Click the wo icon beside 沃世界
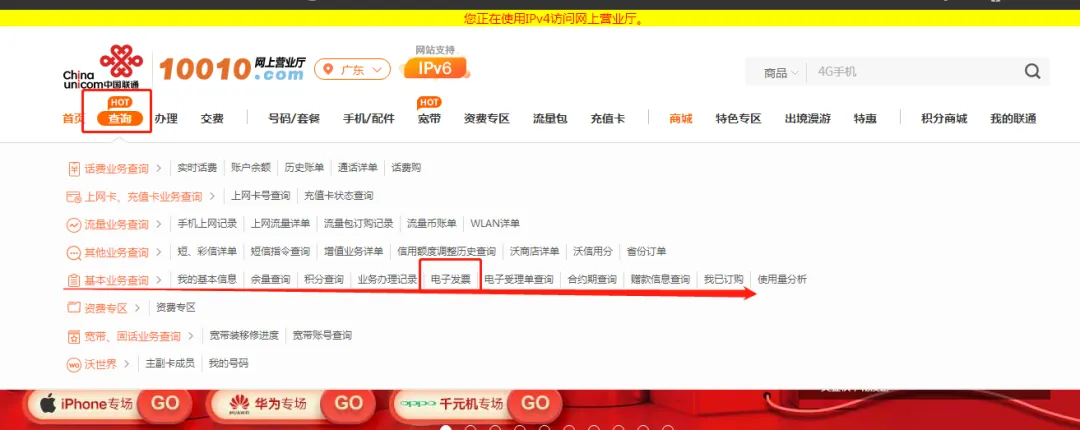Image resolution: width=1080 pixels, height=430 pixels. pyautogui.click(x=74, y=364)
